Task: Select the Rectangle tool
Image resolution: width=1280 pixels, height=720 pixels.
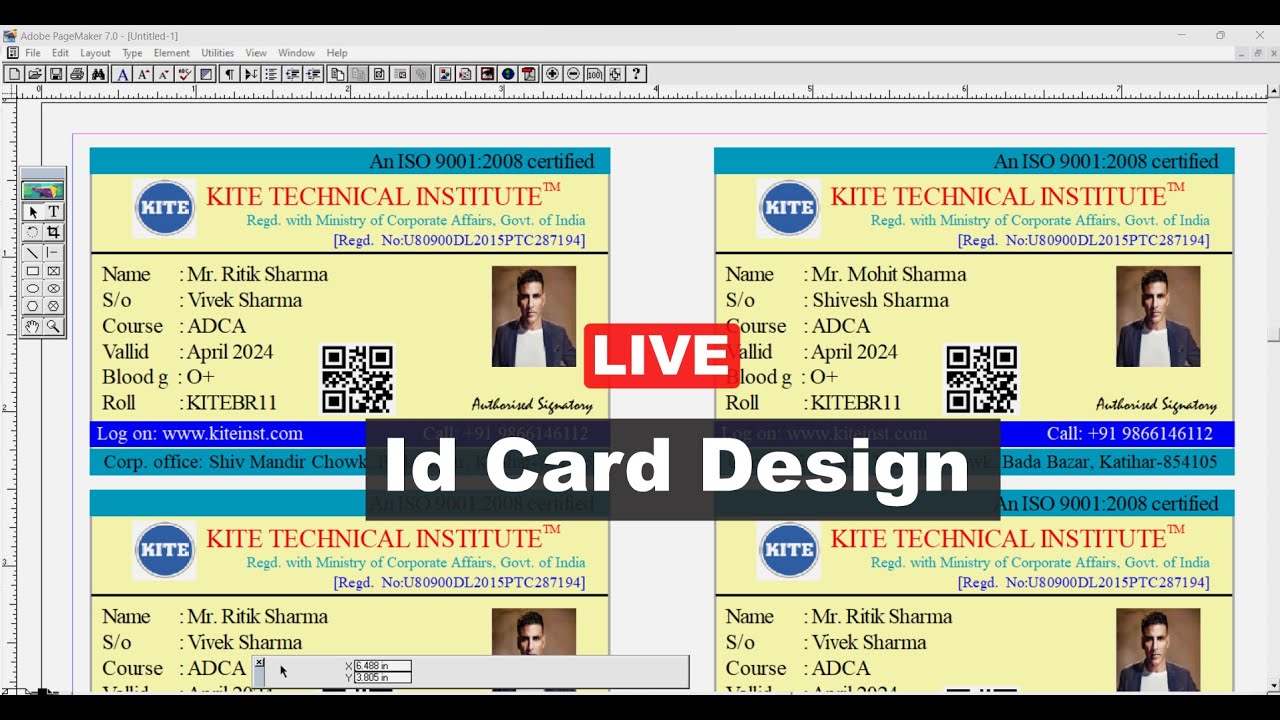Action: (x=32, y=271)
